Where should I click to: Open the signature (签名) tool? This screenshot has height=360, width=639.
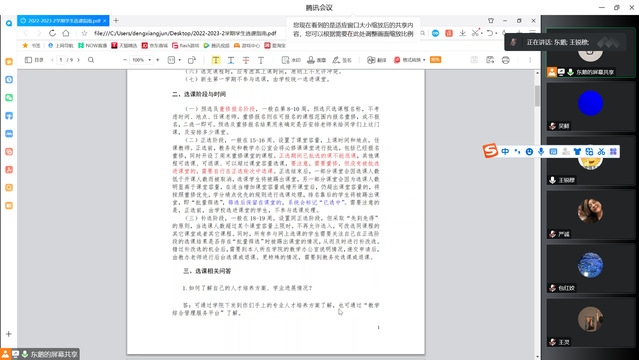pos(342,60)
